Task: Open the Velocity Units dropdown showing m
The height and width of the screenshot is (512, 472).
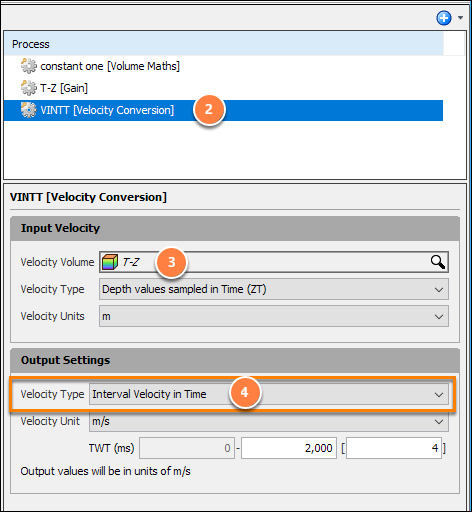Action: coord(274,316)
